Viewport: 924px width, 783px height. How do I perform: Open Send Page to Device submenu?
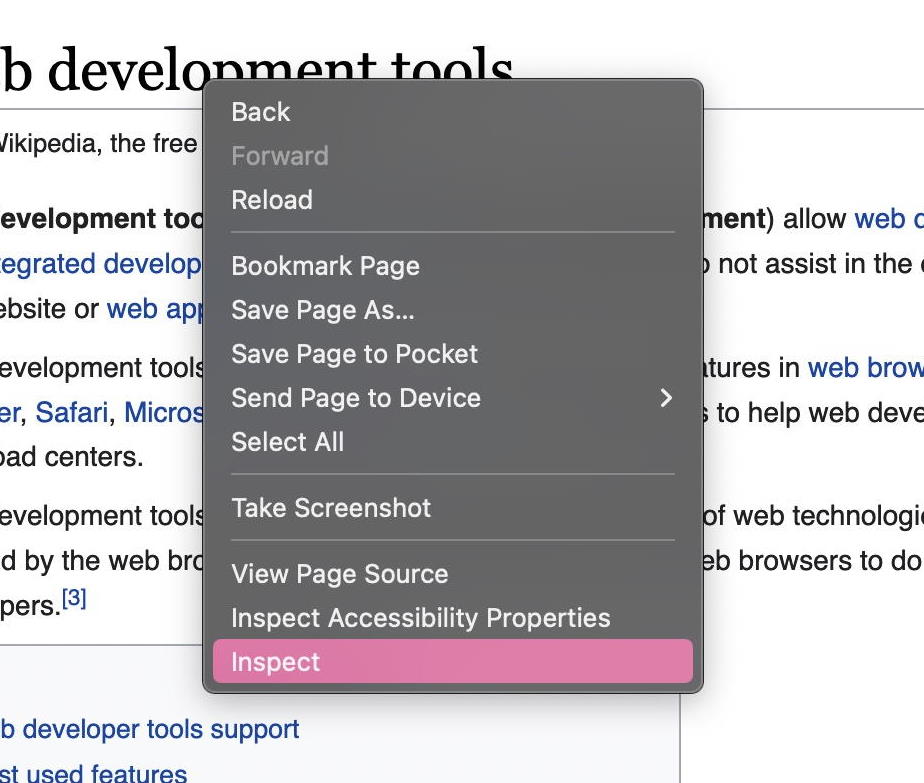453,398
